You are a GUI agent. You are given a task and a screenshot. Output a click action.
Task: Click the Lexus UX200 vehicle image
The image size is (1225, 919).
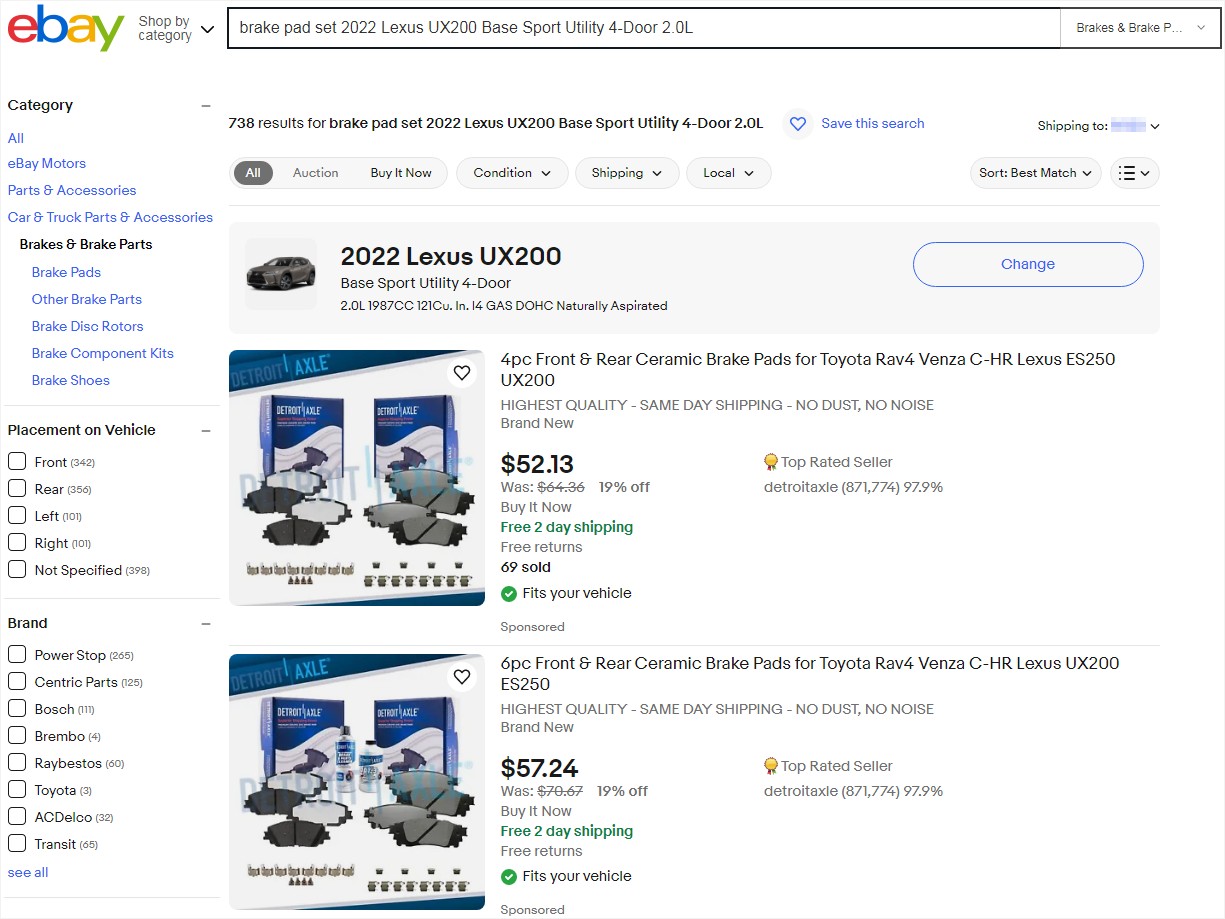[281, 273]
